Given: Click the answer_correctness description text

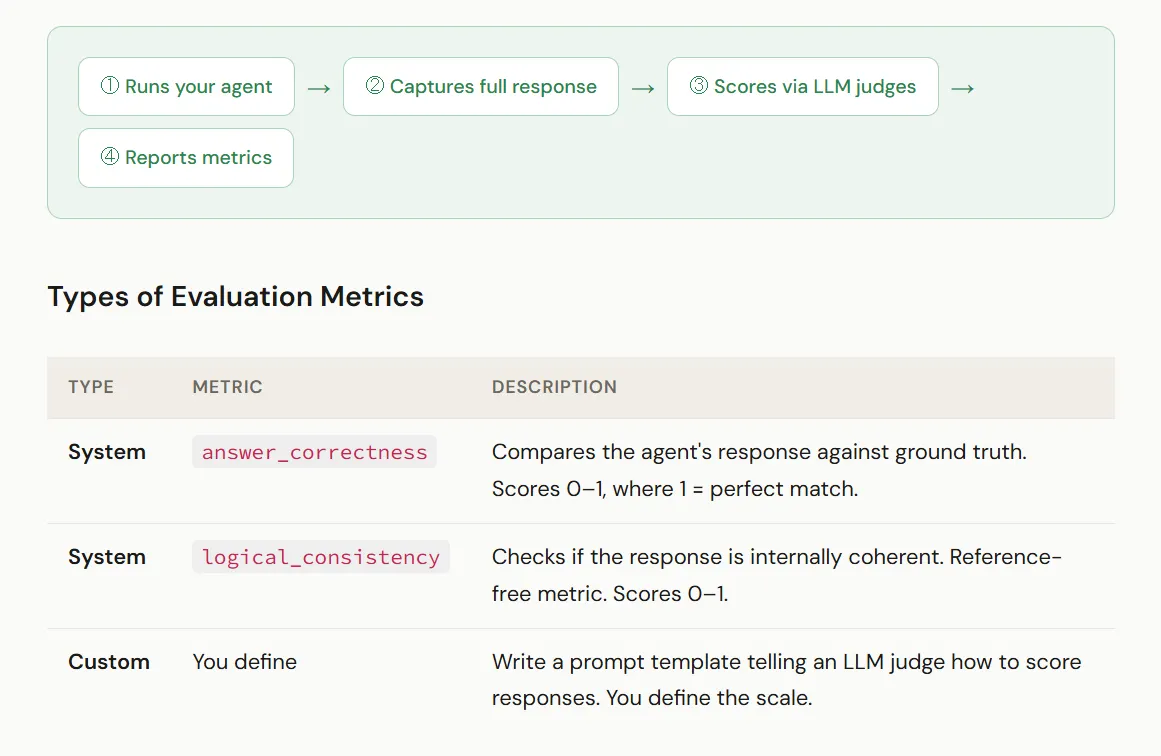Looking at the screenshot, I should click(x=759, y=470).
